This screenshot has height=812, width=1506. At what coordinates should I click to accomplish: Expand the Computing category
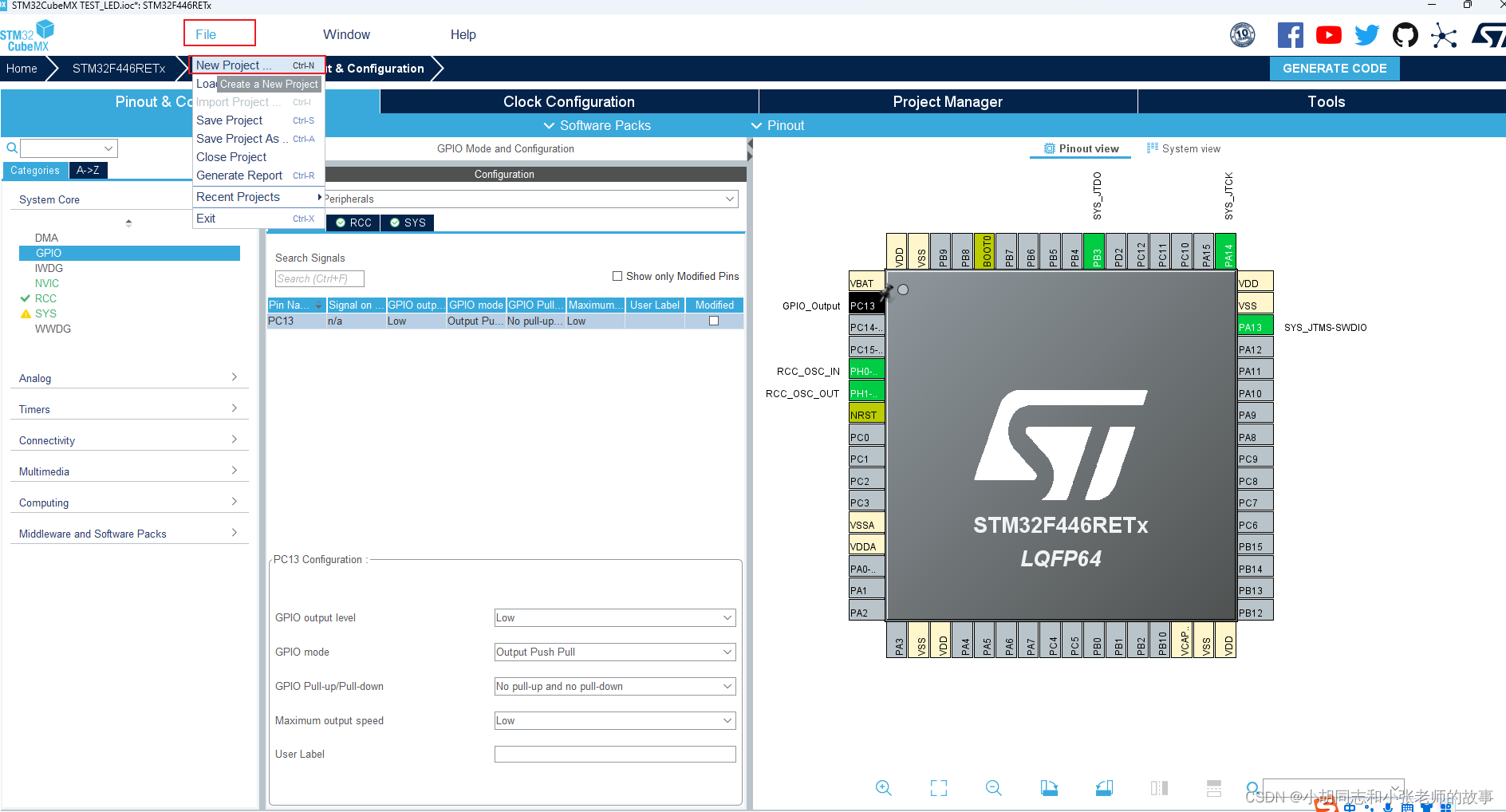coord(129,503)
